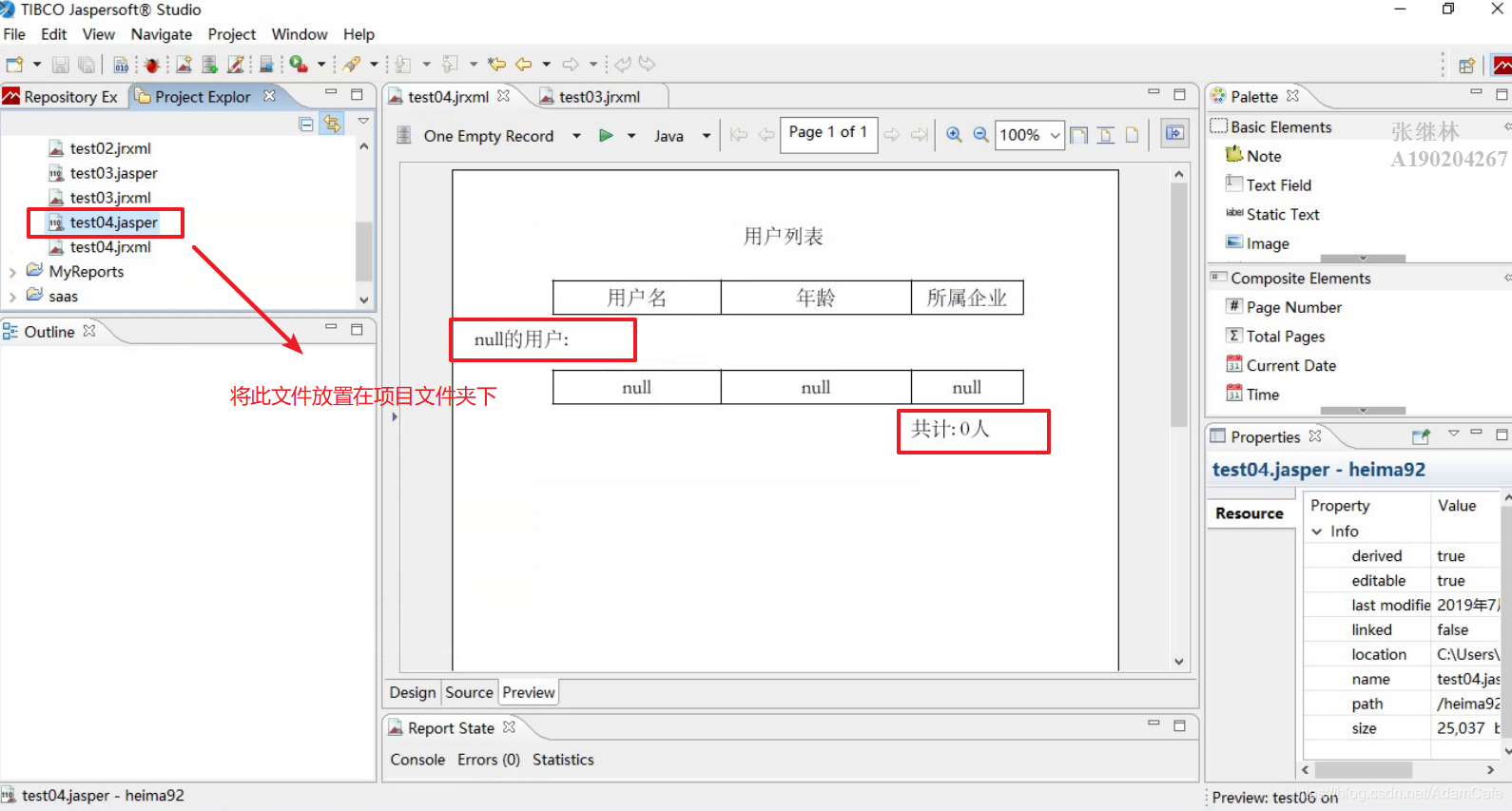Select test04.jasper in Project Explorer

(104, 222)
